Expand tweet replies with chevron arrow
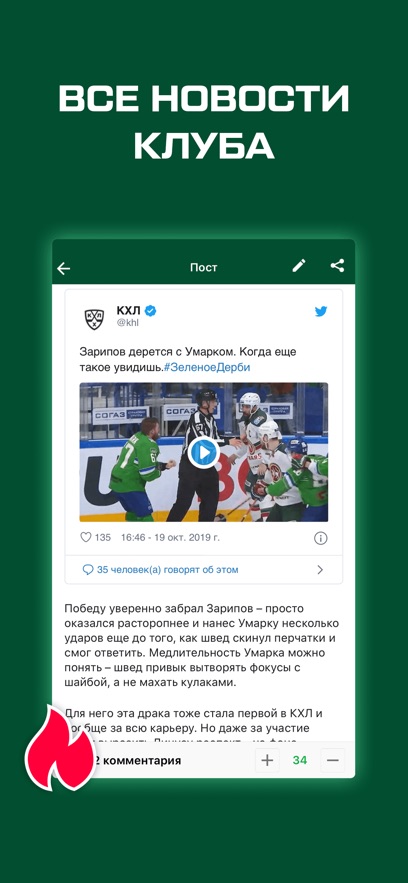This screenshot has height=883, width=408. point(320,570)
